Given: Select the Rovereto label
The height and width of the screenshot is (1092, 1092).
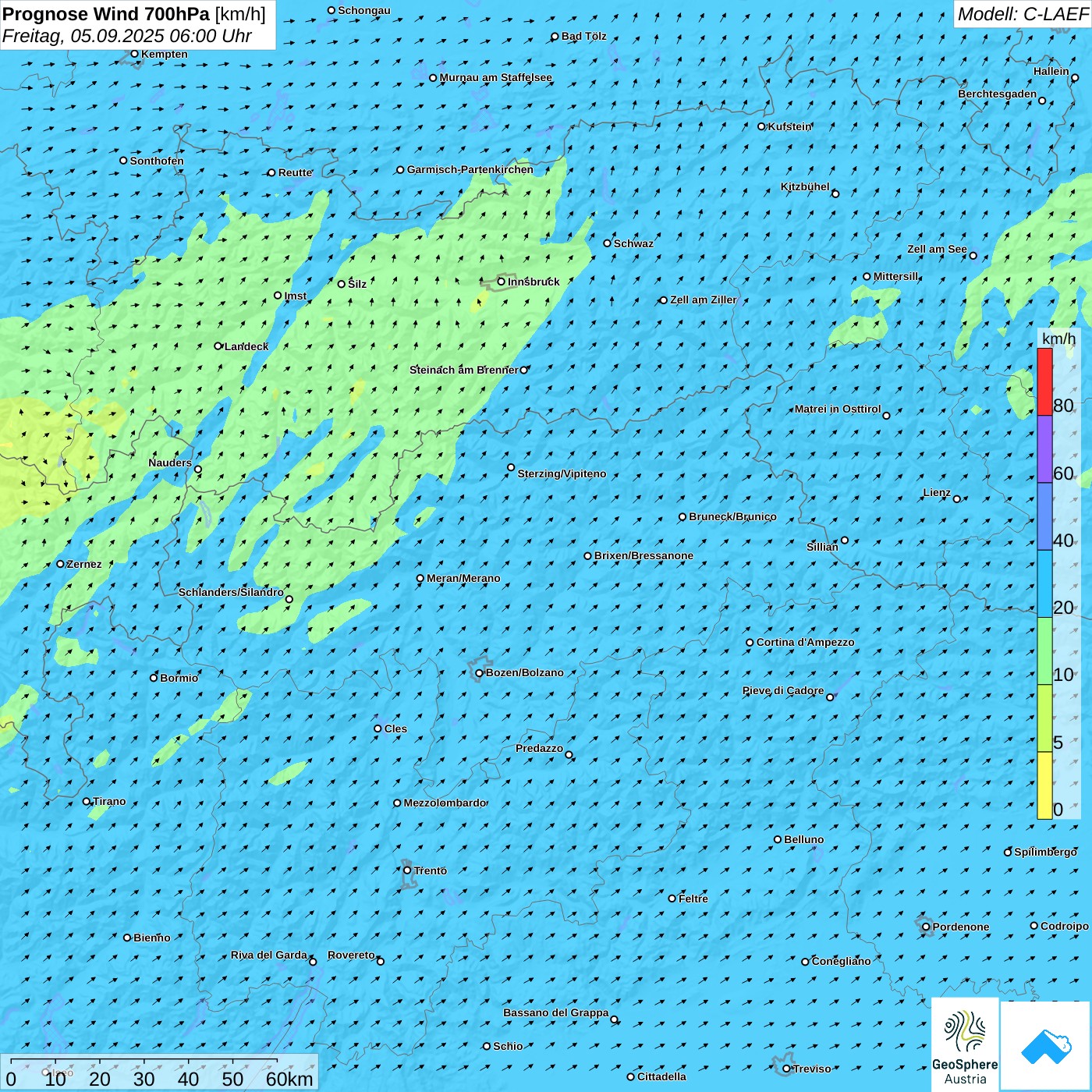Looking at the screenshot, I should pyautogui.click(x=351, y=955).
